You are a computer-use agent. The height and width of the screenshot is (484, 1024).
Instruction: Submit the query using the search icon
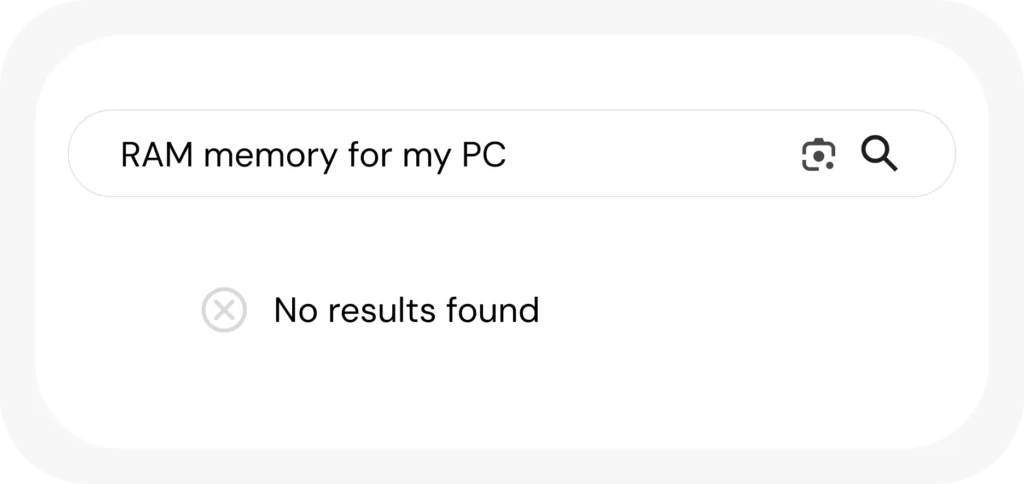[879, 154]
